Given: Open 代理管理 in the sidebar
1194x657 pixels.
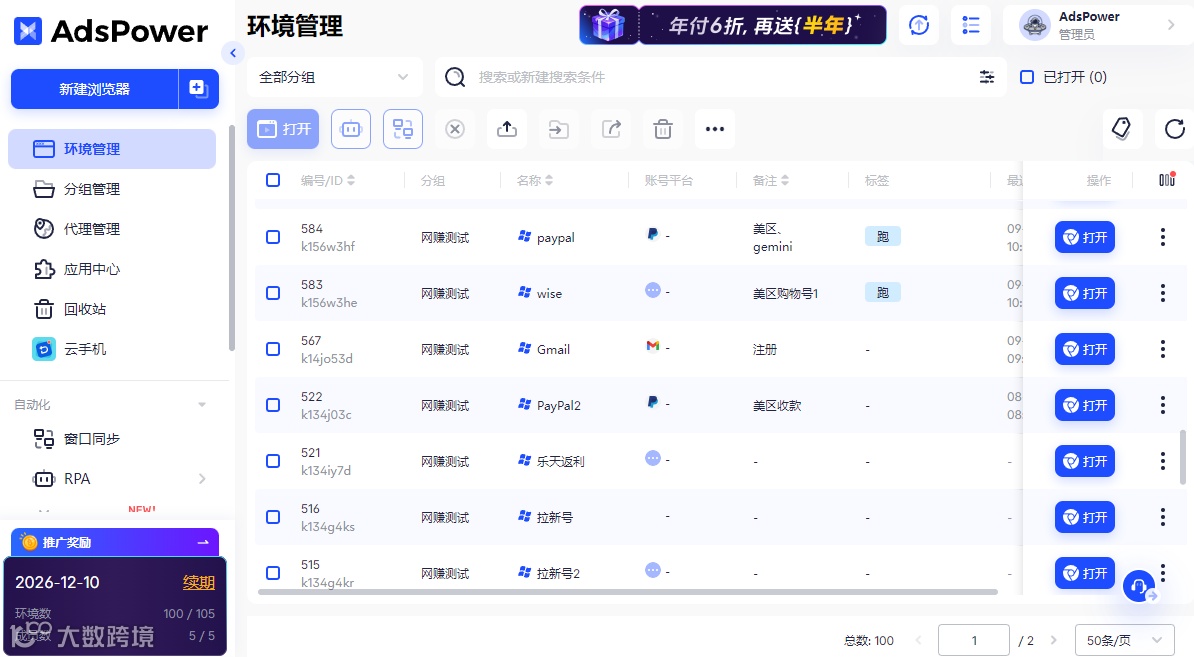Looking at the screenshot, I should (112, 228).
